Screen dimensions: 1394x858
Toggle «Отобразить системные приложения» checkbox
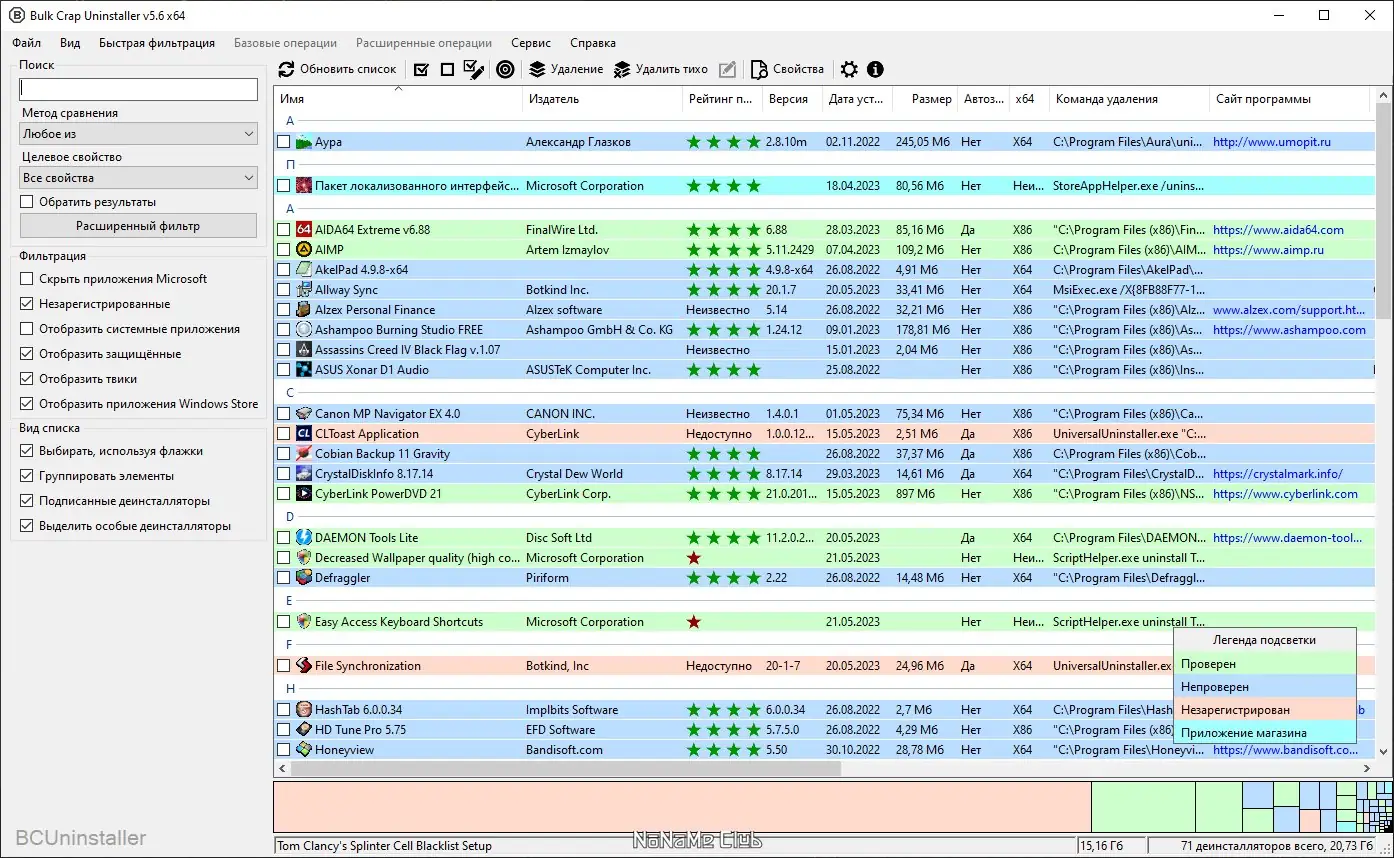[x=27, y=329]
